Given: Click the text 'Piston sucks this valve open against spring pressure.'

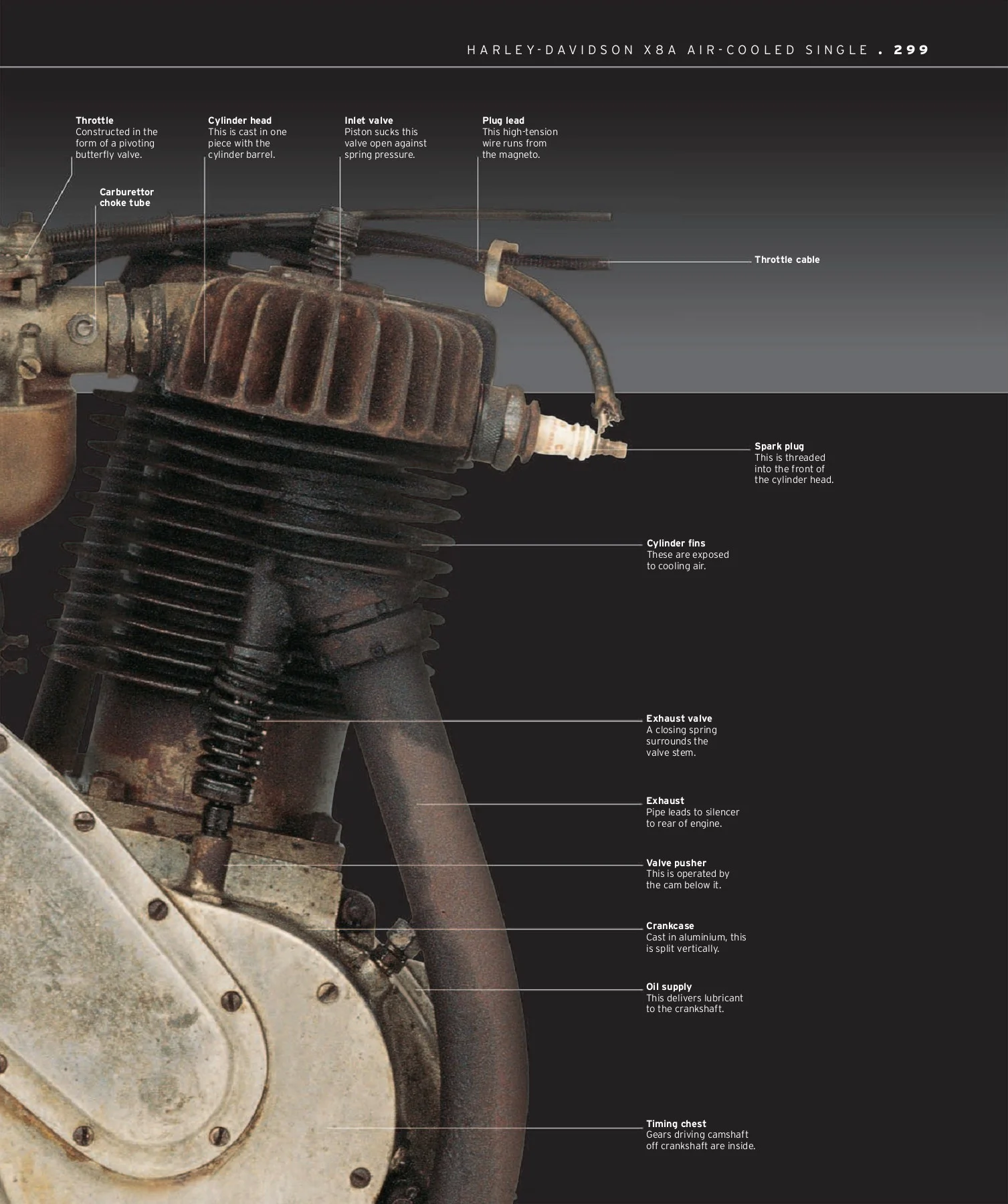Looking at the screenshot, I should [385, 143].
